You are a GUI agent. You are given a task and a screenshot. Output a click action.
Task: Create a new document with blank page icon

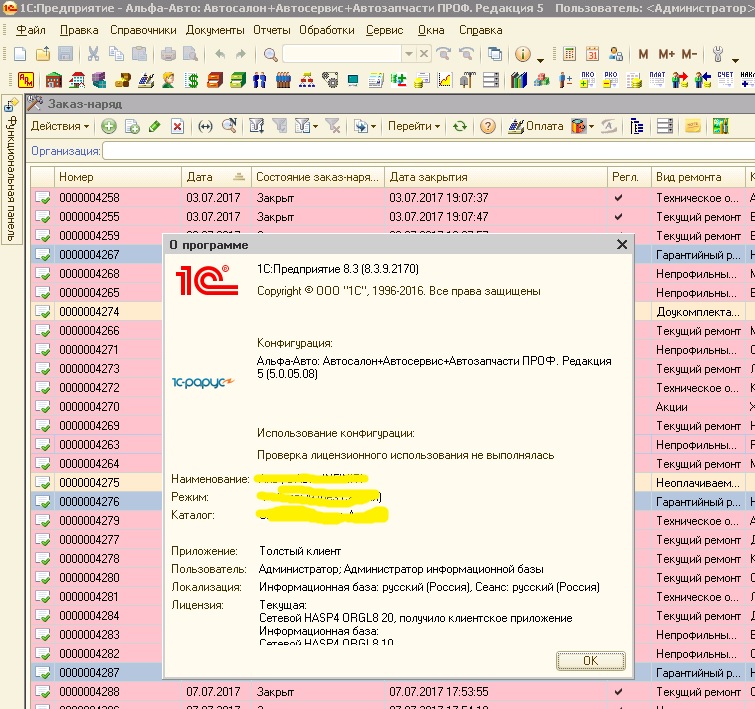pyautogui.click(x=20, y=54)
